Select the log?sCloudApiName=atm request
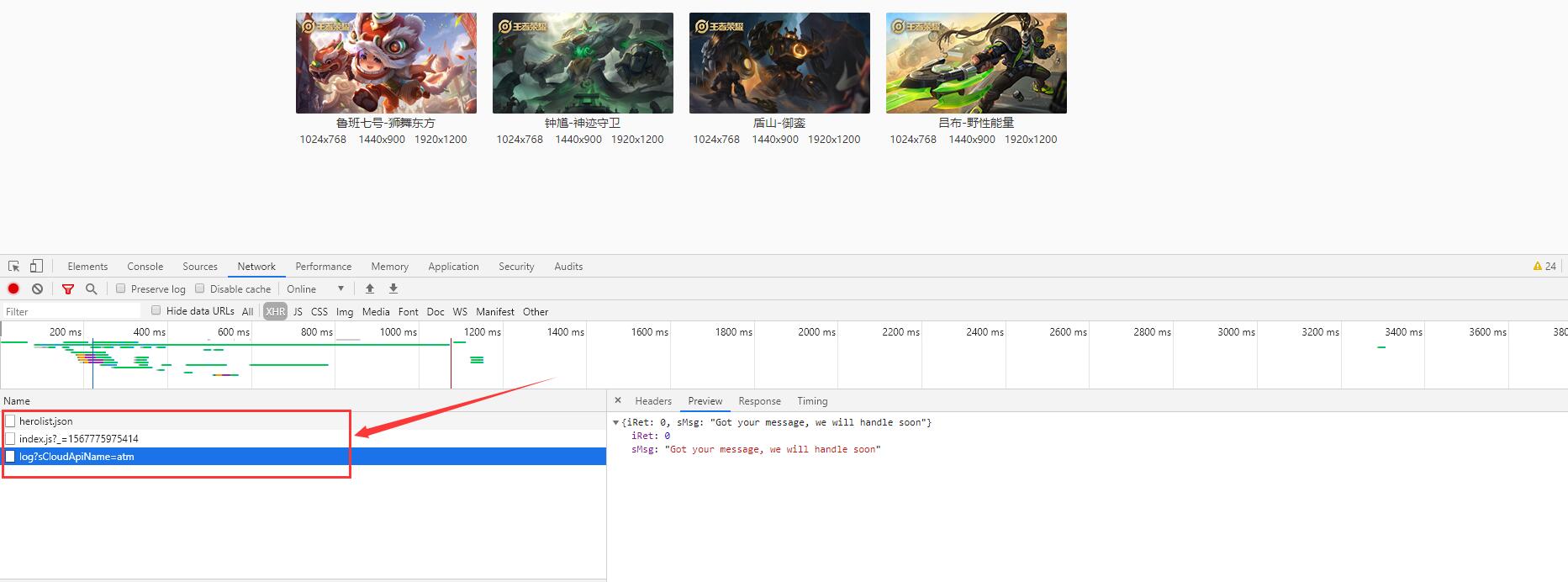The width and height of the screenshot is (1568, 582). click(x=303, y=456)
